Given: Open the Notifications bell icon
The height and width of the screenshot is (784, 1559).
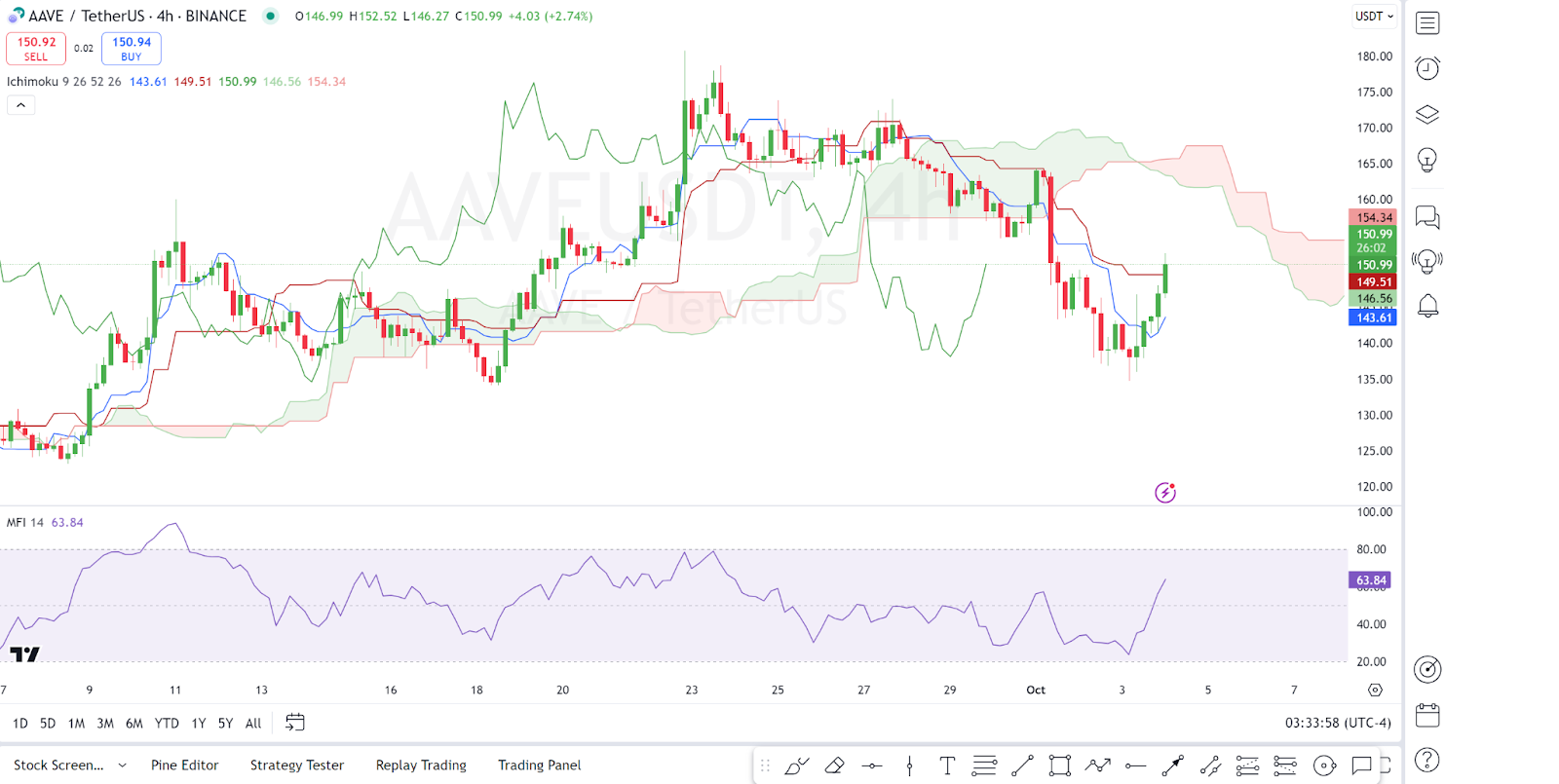Looking at the screenshot, I should (1427, 306).
